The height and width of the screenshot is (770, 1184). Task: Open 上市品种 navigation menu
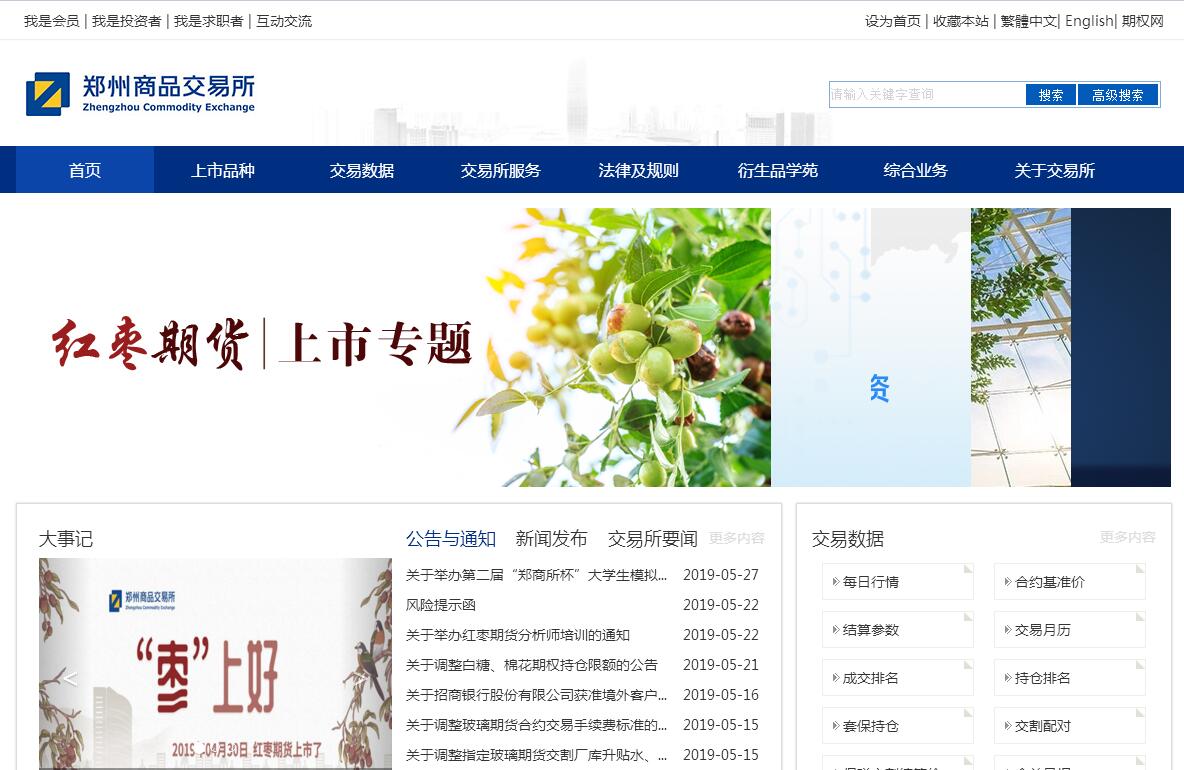click(223, 170)
